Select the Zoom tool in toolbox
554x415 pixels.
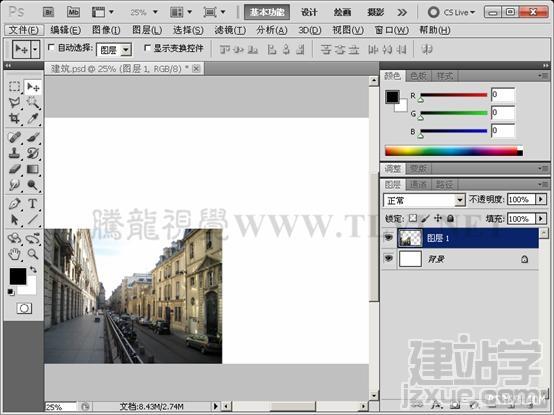pyautogui.click(x=33, y=254)
